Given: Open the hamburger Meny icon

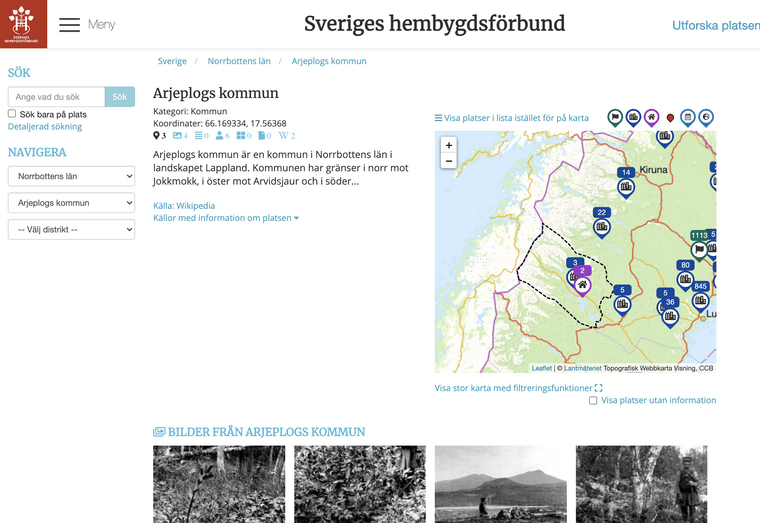Looking at the screenshot, I should [x=69, y=24].
